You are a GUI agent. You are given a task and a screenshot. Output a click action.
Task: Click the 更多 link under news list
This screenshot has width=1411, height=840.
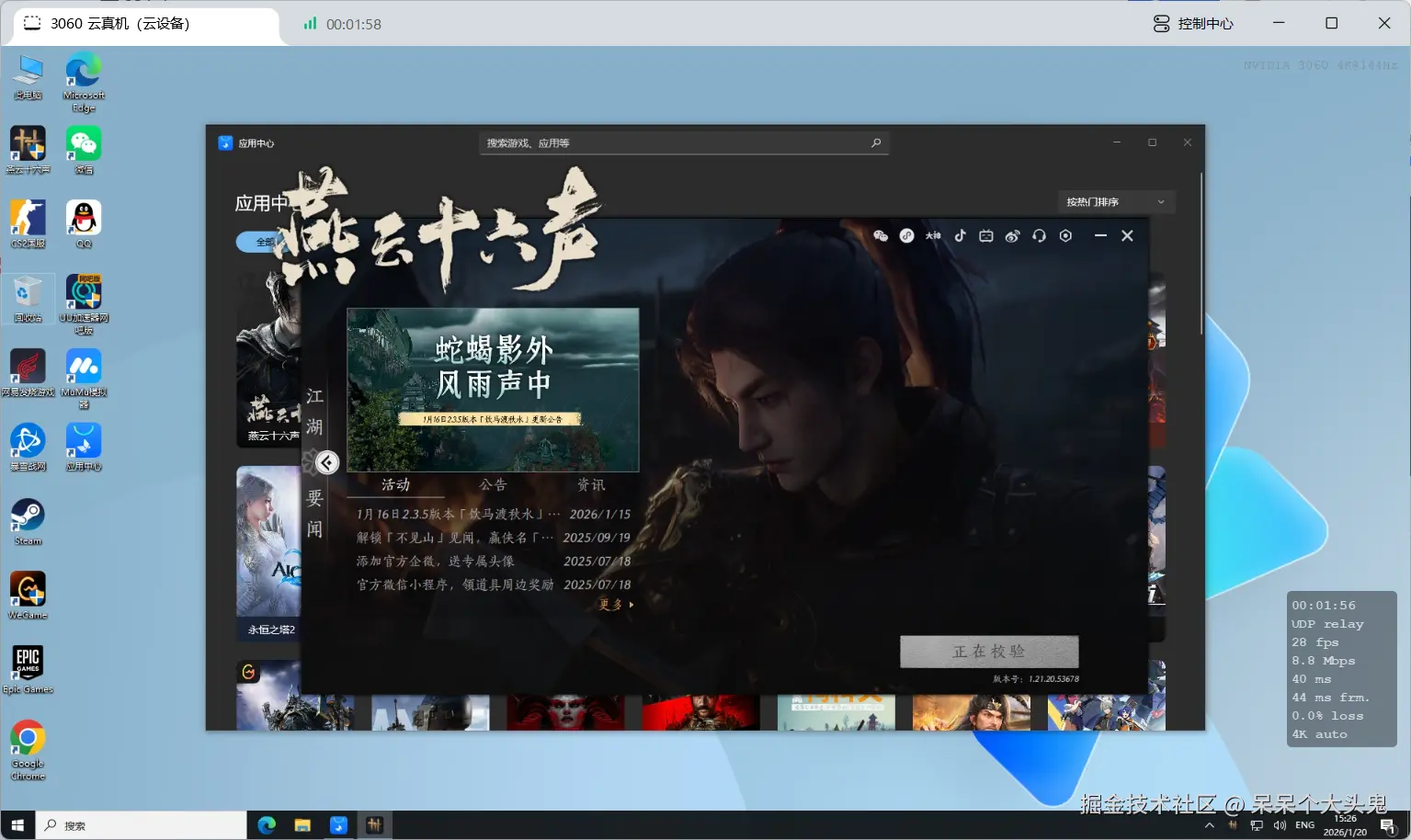616,605
